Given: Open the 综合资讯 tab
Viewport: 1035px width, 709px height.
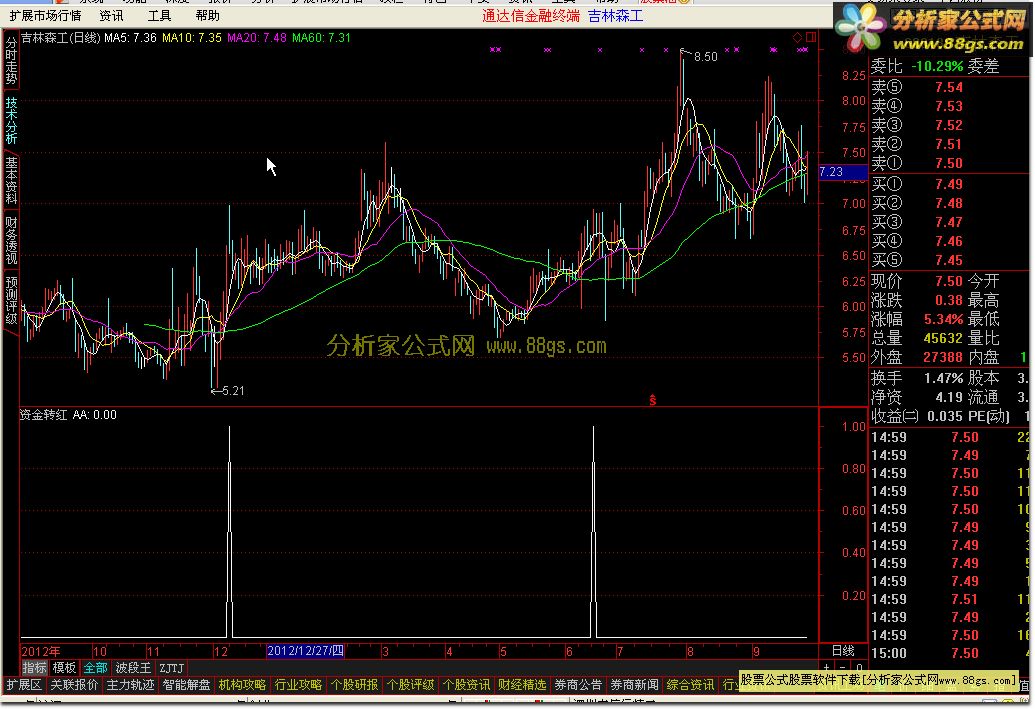Looking at the screenshot, I should [690, 685].
